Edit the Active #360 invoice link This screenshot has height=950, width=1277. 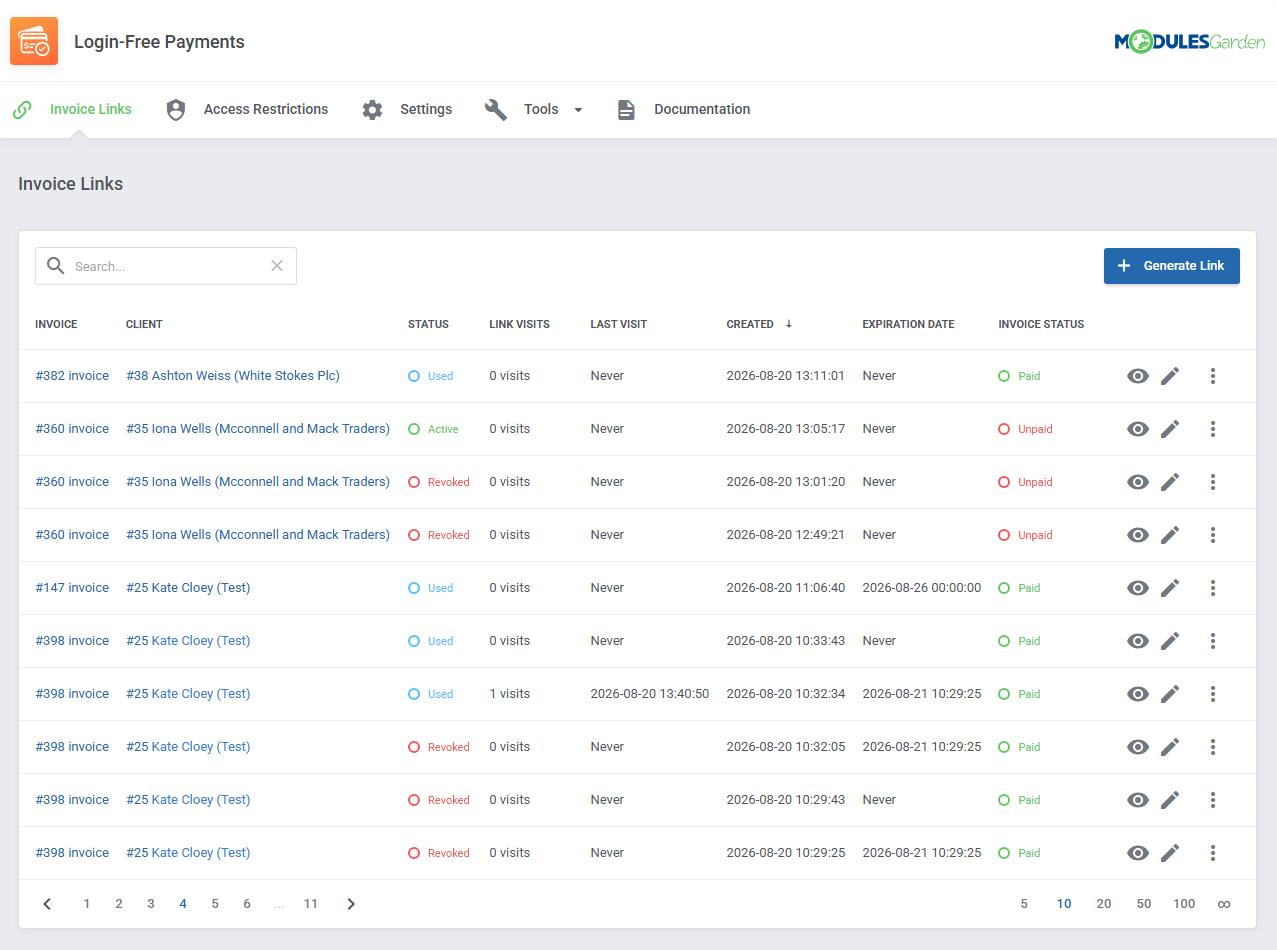pyautogui.click(x=1170, y=429)
